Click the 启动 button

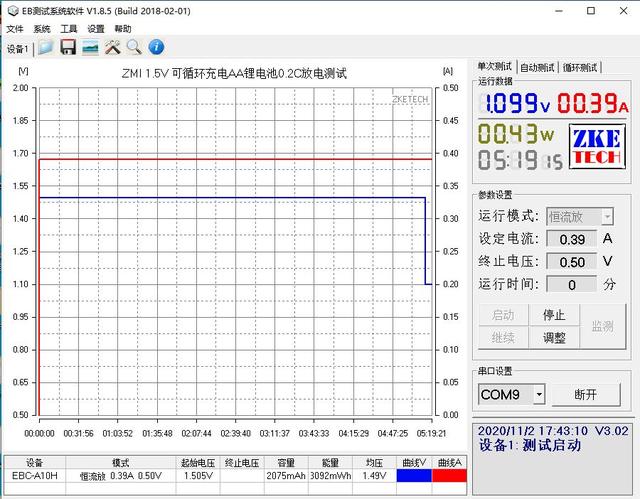coord(503,315)
